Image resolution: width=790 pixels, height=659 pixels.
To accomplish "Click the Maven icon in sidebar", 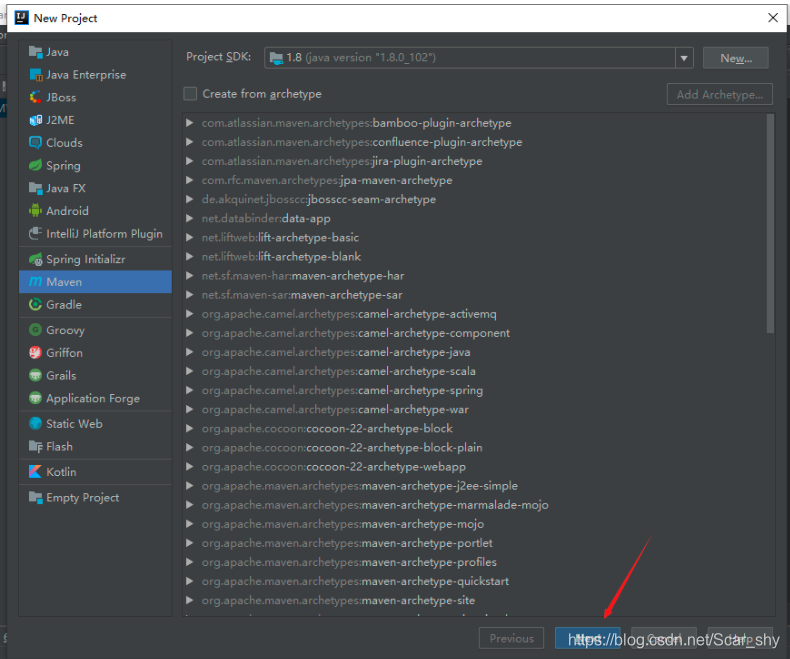I will pos(35,282).
